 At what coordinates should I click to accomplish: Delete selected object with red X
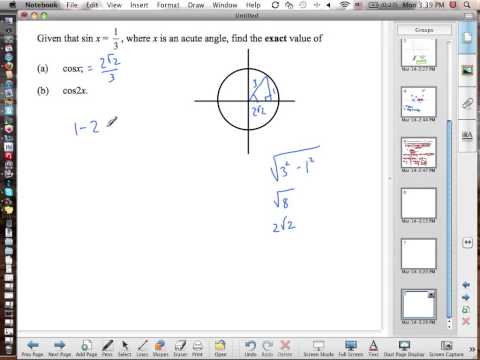click(285, 348)
